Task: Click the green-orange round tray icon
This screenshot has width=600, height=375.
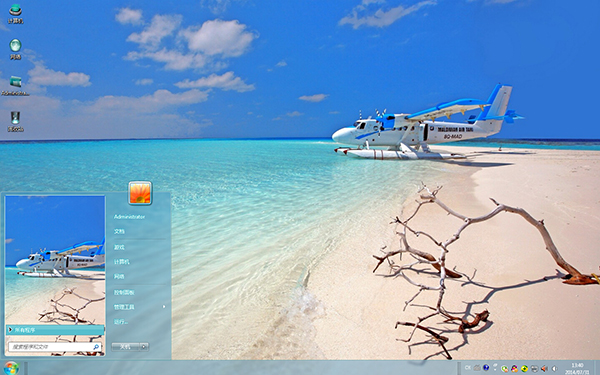Action: coord(505,368)
